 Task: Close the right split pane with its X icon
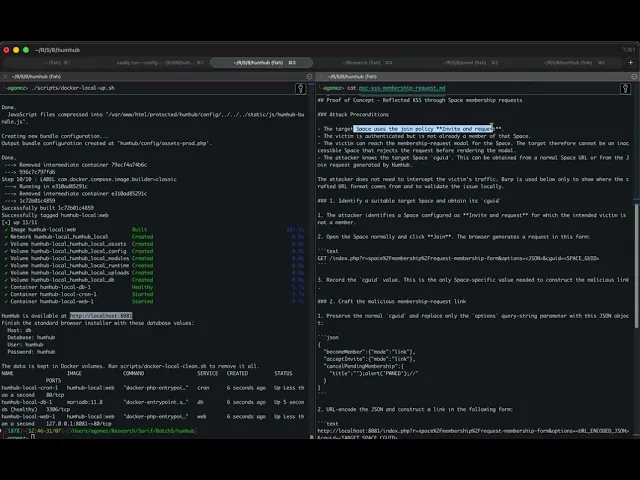click(322, 76)
